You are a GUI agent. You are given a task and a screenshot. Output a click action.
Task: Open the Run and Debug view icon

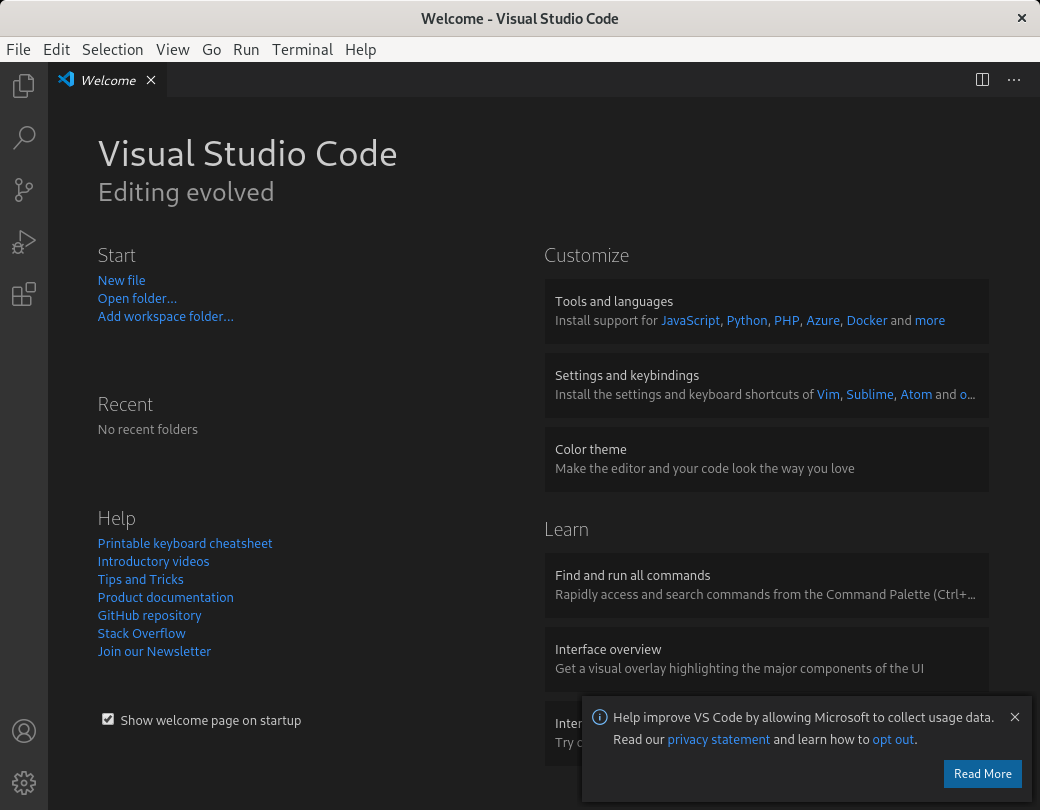pos(24,242)
